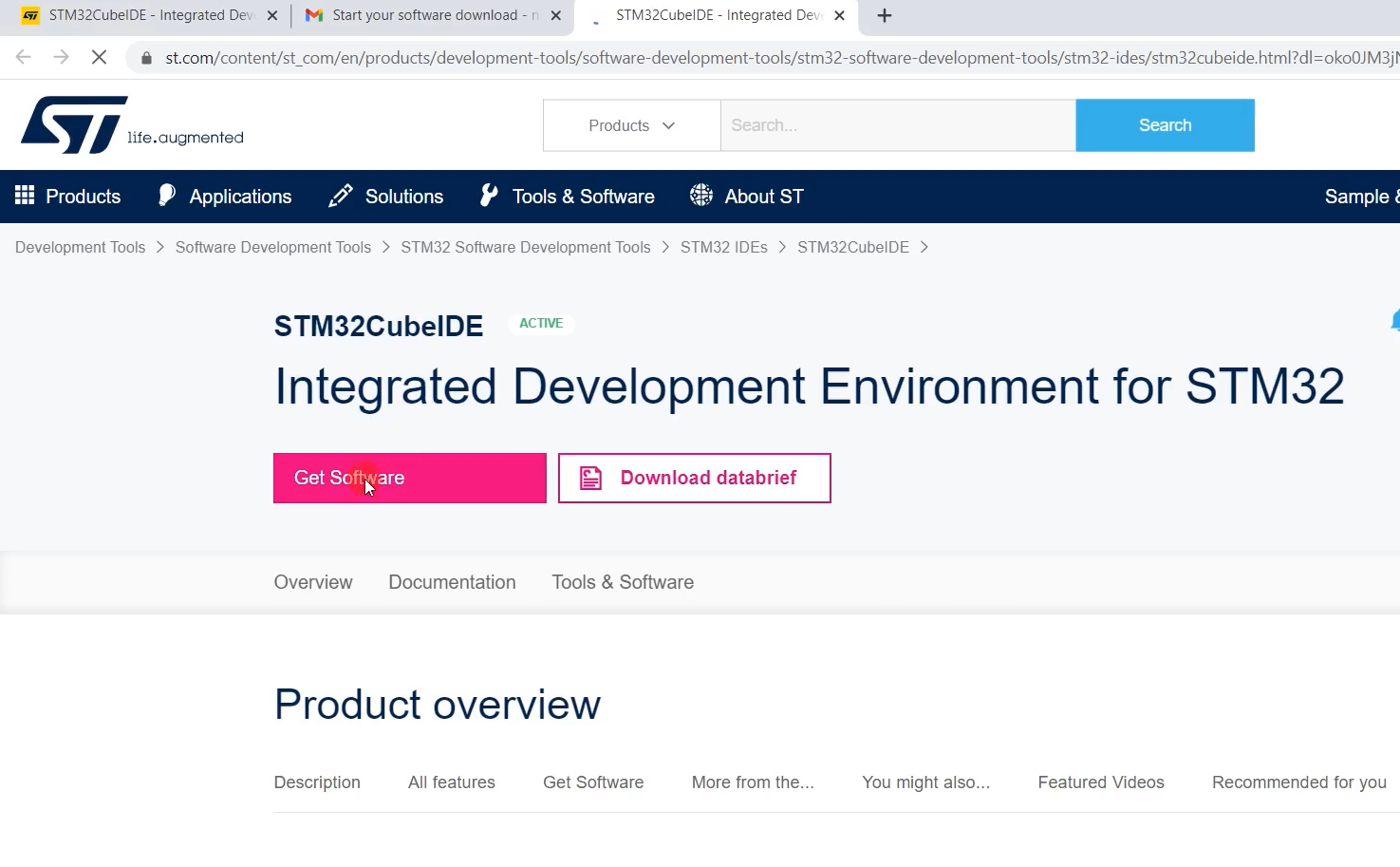Screen dimensions: 1400x867
Task: Click the STM32CubeIDE breadcrumb
Action: (x=853, y=247)
